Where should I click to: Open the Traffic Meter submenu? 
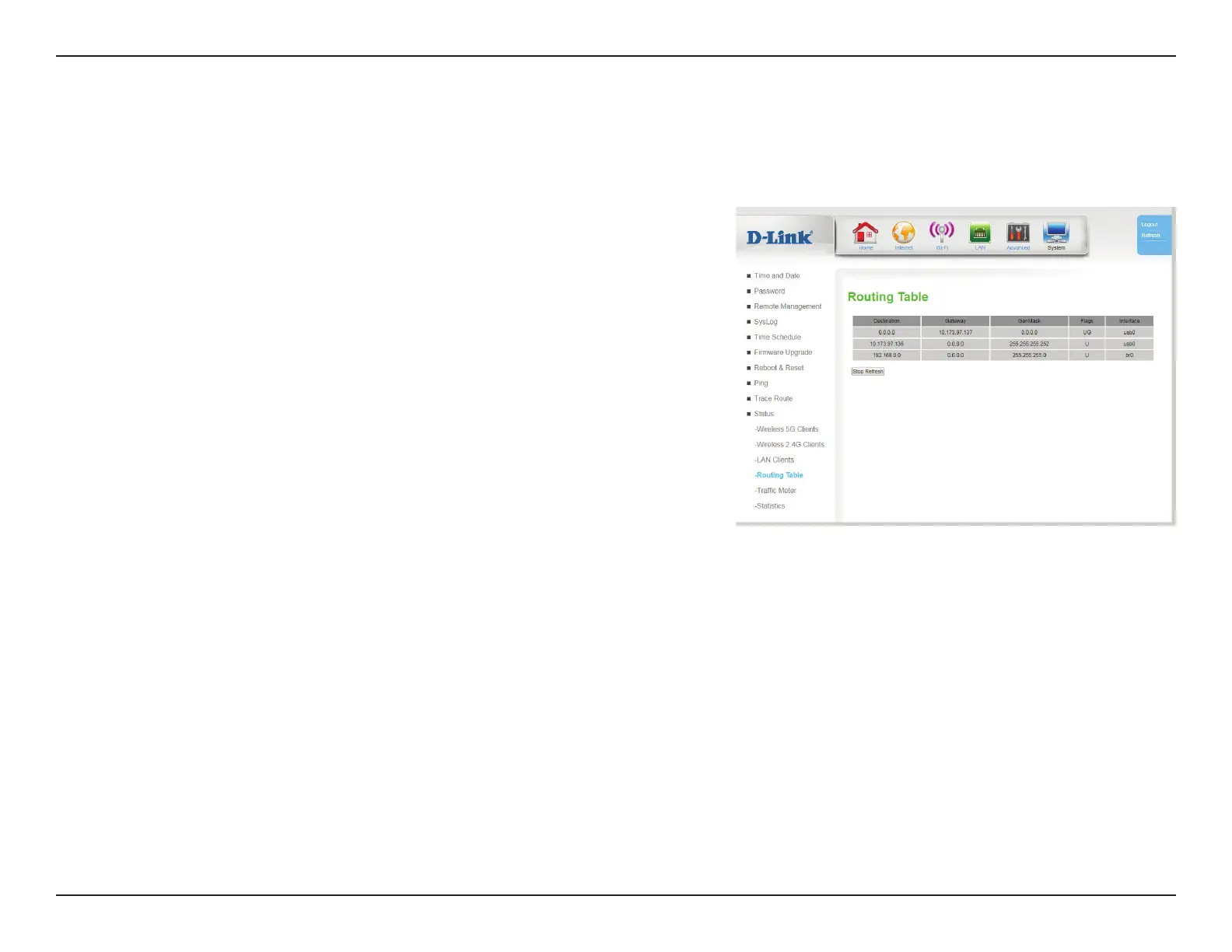click(775, 491)
